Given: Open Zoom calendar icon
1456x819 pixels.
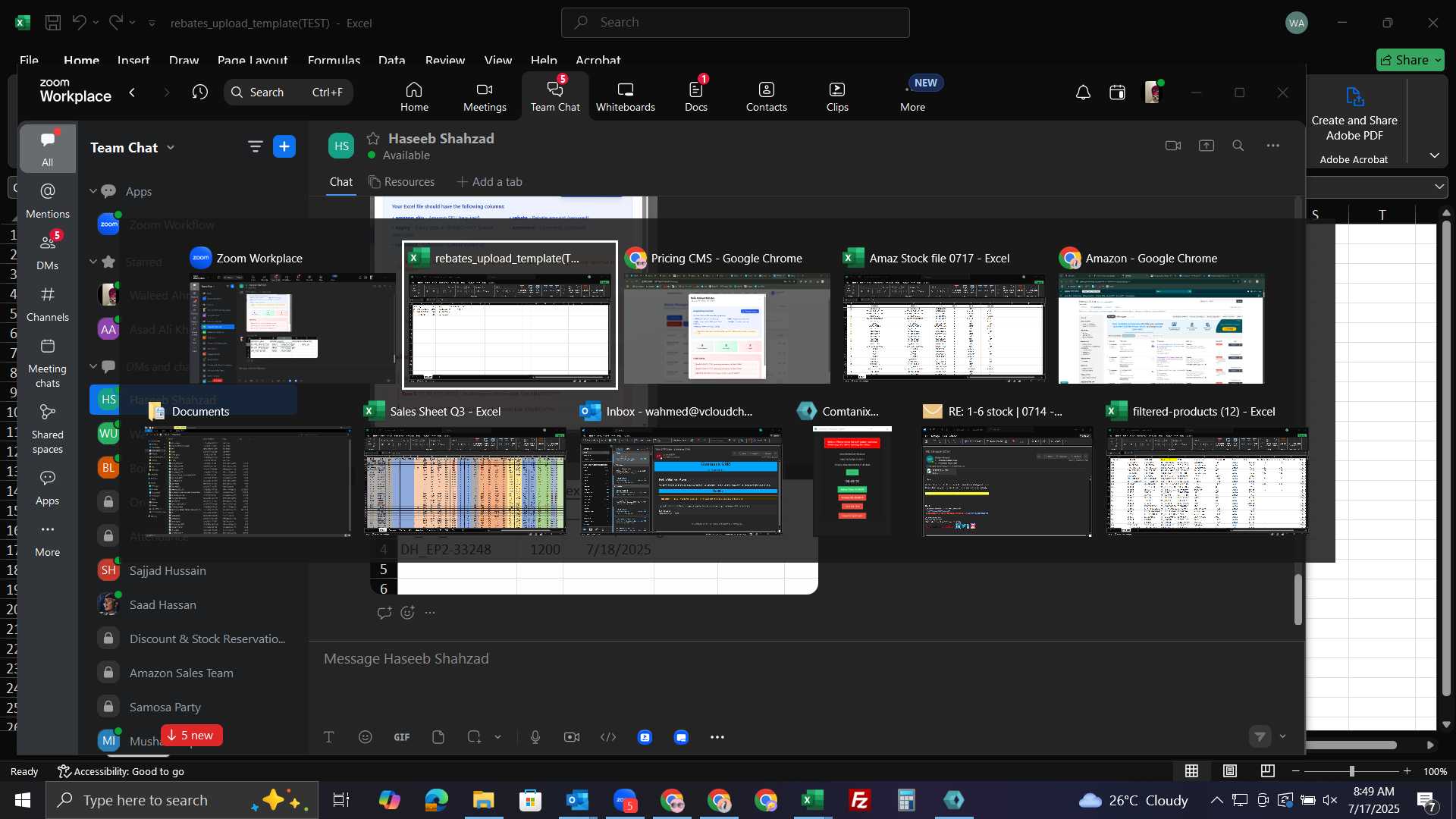Looking at the screenshot, I should point(1117,93).
